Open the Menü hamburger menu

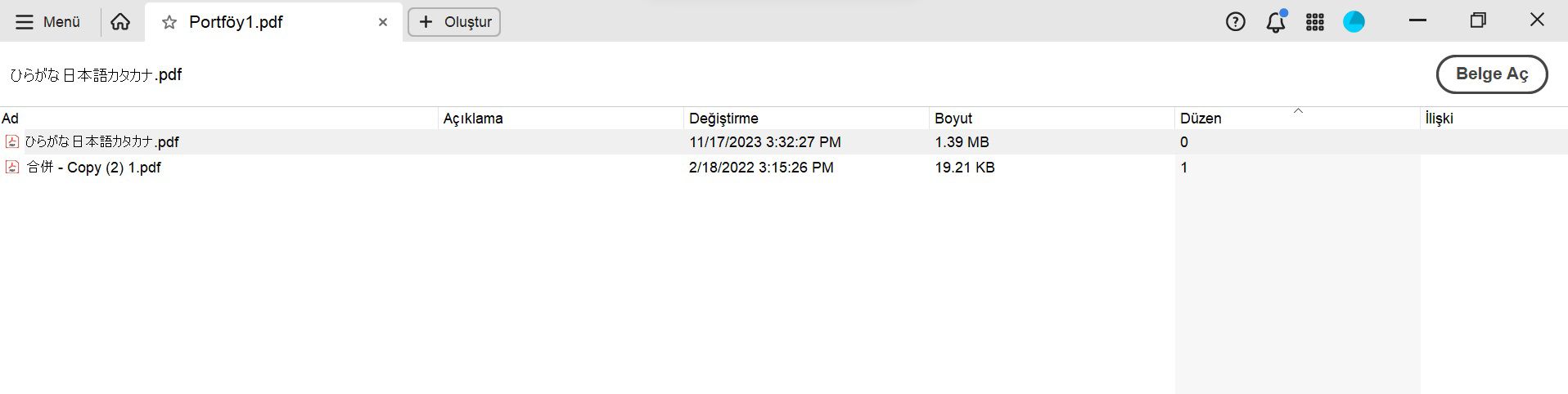(48, 22)
